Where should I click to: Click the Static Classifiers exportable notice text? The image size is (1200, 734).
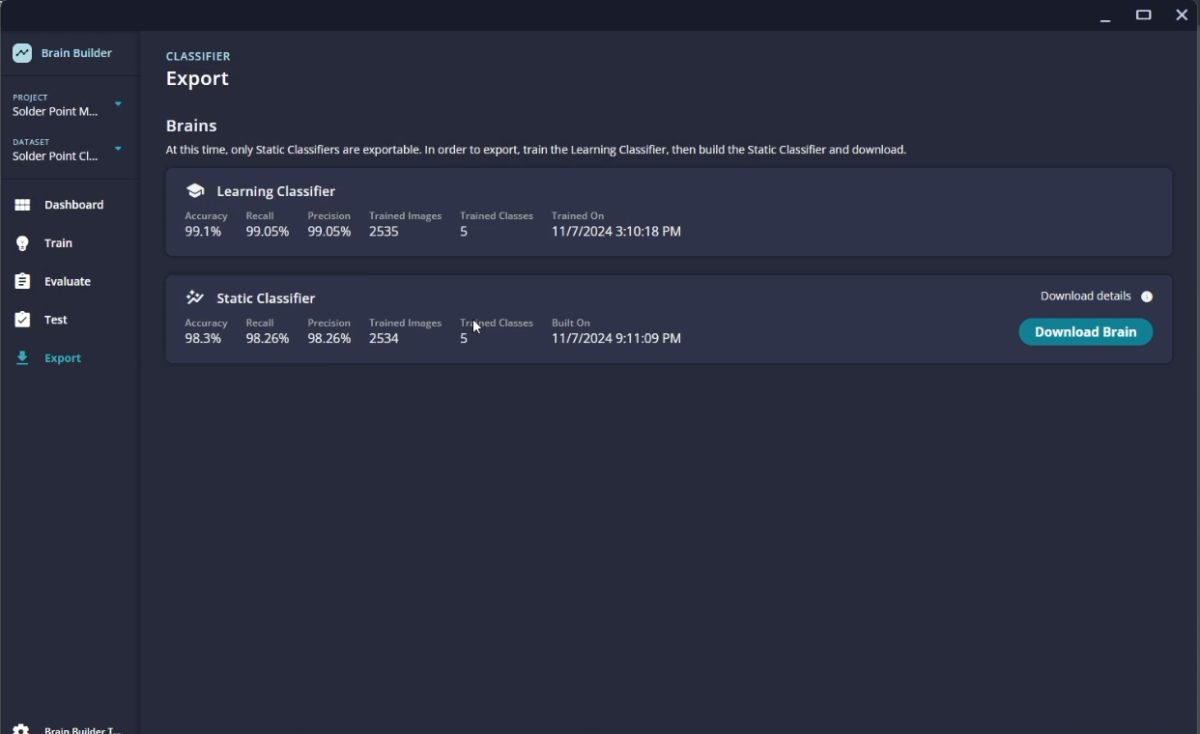(x=536, y=150)
